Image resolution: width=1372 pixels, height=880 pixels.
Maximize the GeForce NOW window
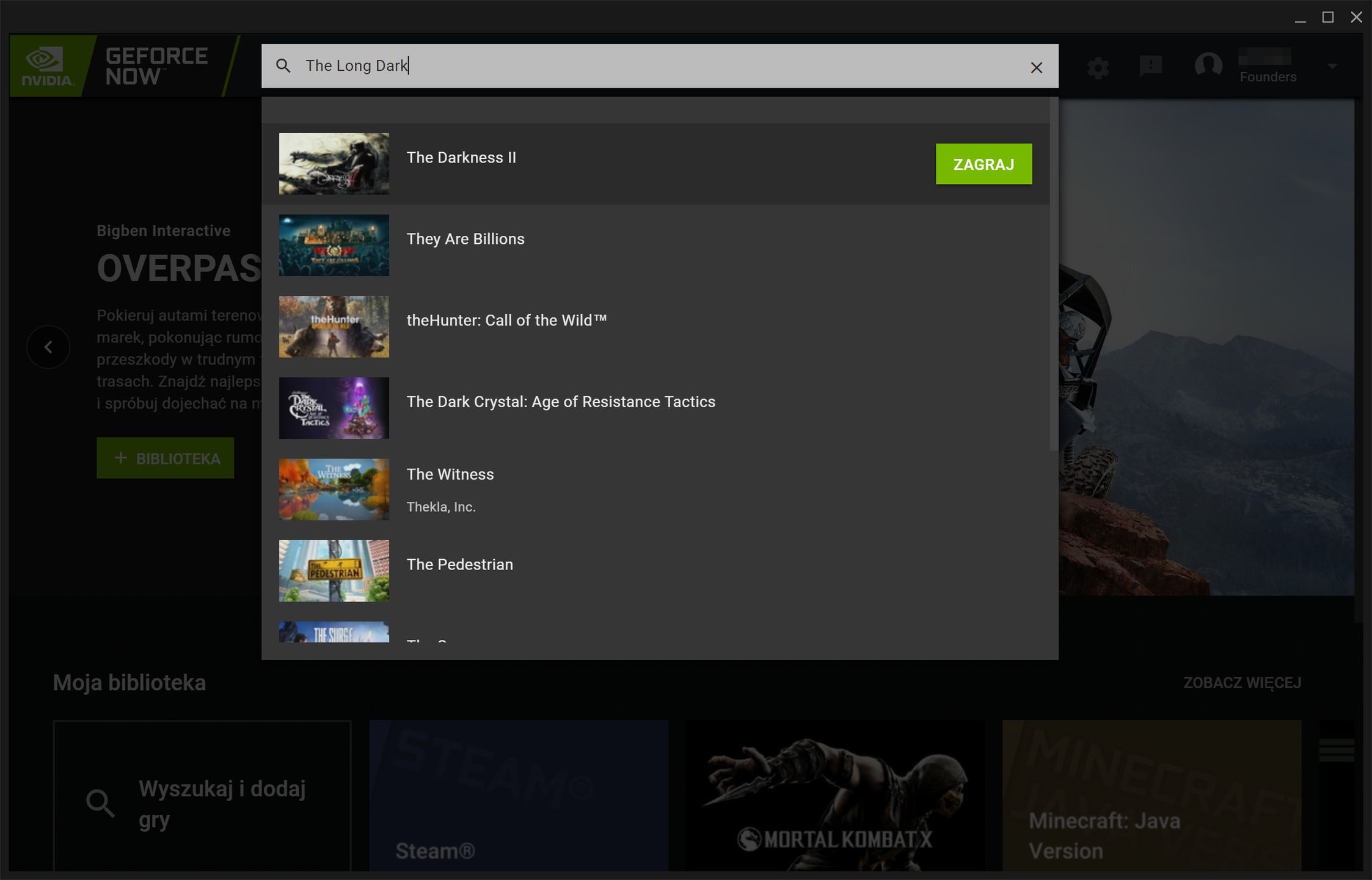tap(1328, 17)
